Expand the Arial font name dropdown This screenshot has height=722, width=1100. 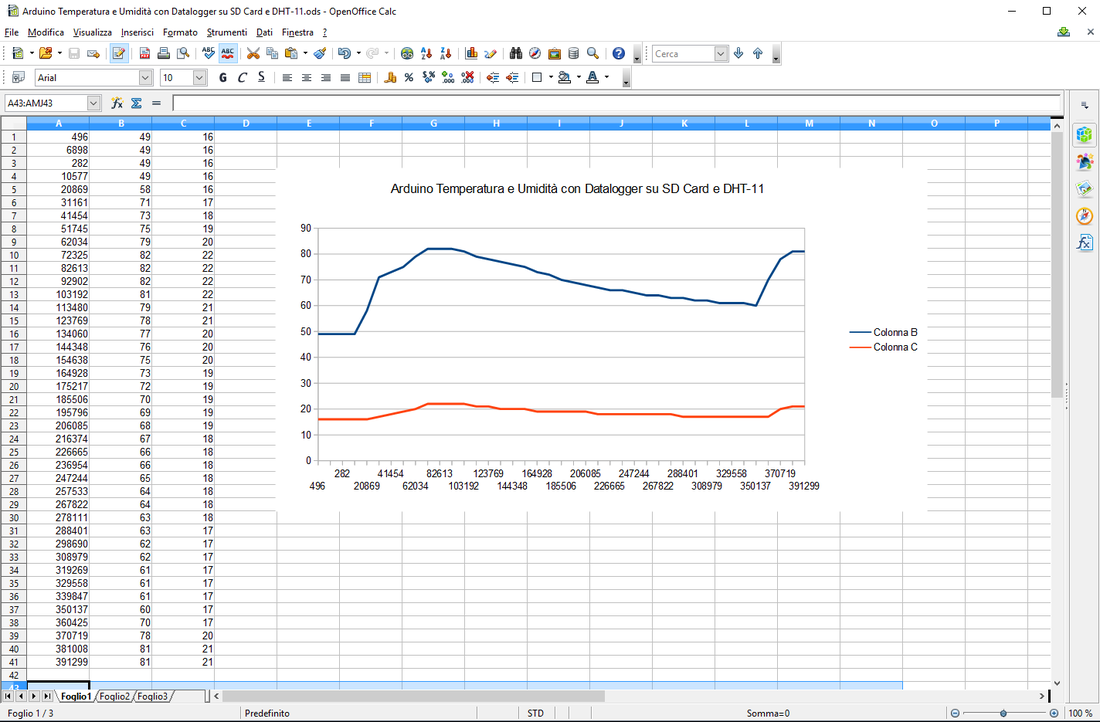click(x=145, y=78)
